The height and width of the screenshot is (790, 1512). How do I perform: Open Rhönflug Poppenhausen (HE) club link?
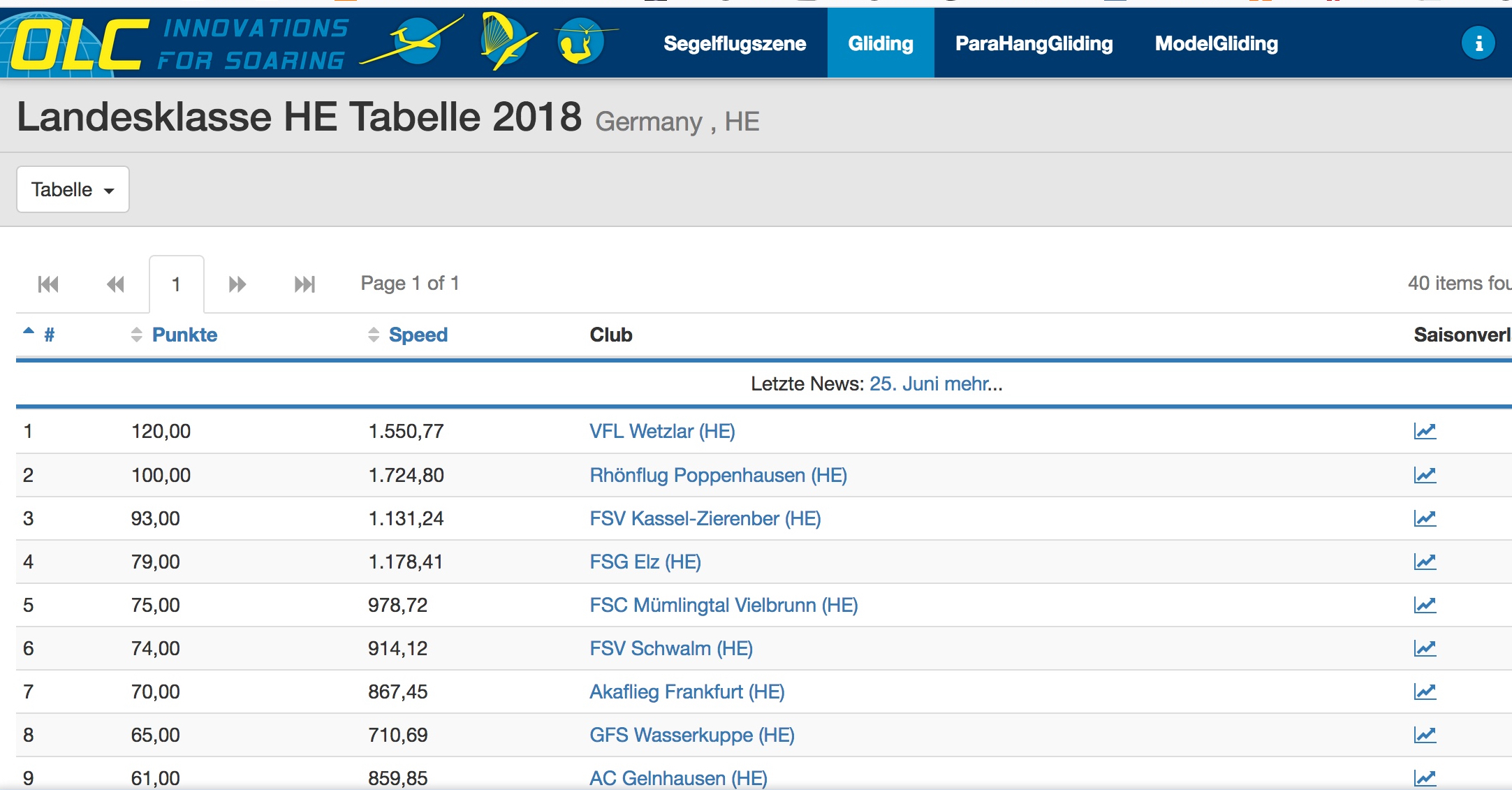[x=718, y=475]
